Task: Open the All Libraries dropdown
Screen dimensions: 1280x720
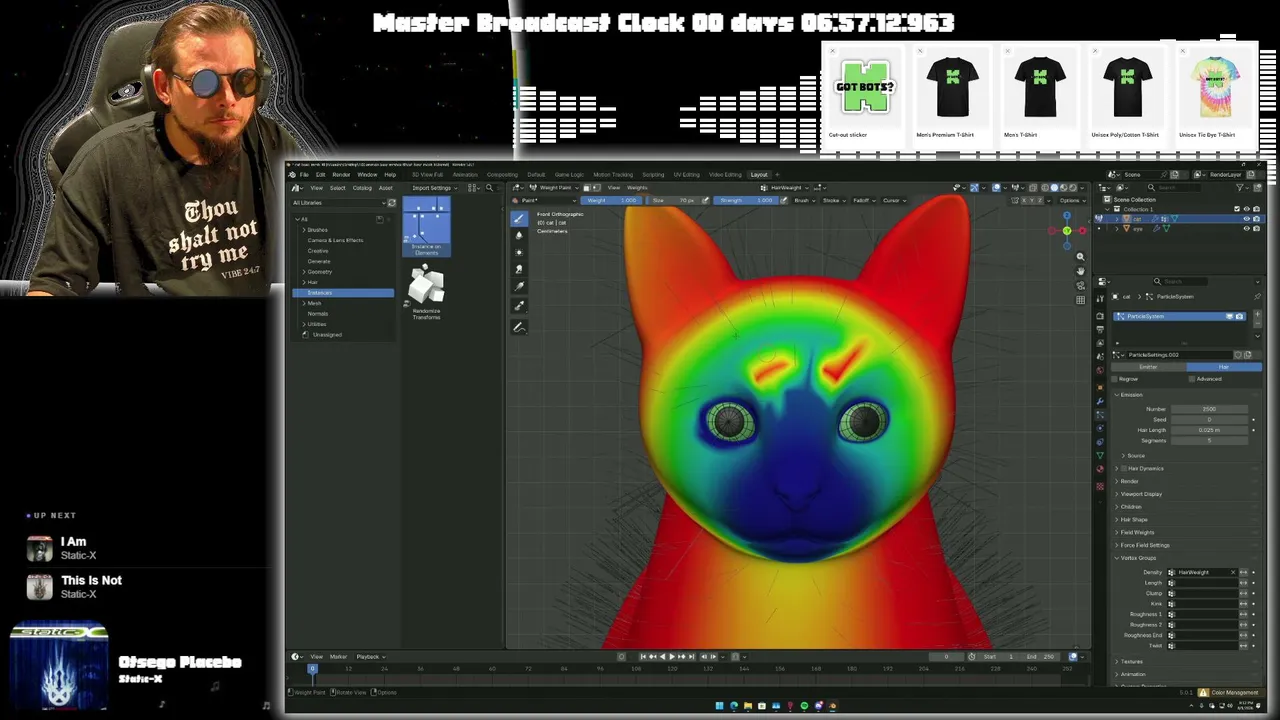Action: [x=337, y=203]
